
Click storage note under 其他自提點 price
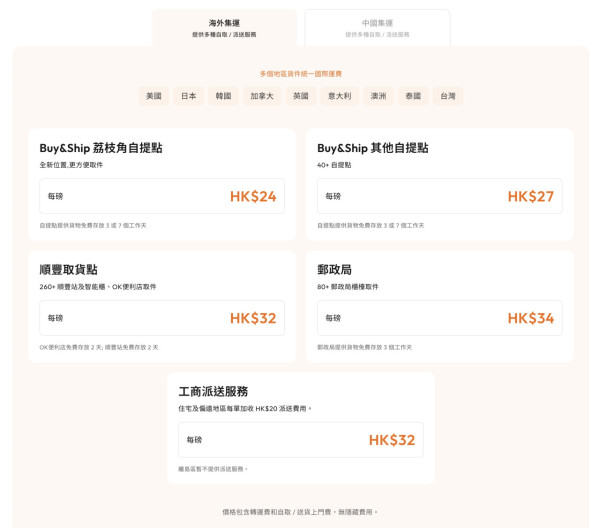(371, 225)
